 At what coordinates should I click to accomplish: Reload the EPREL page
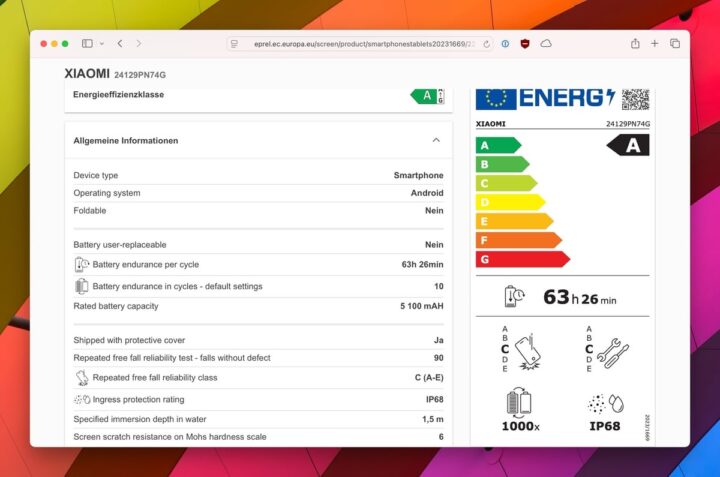coord(487,44)
